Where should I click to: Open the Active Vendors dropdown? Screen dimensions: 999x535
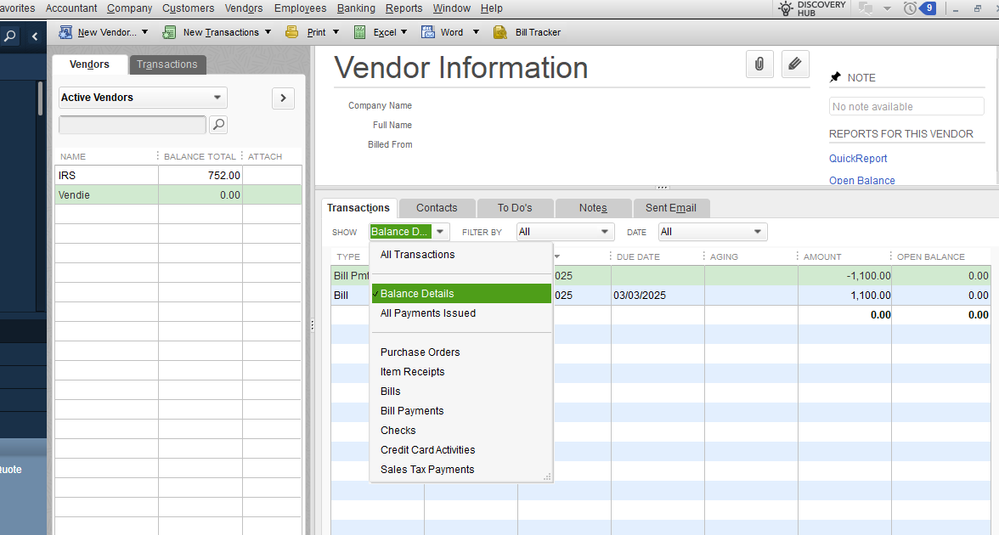143,97
